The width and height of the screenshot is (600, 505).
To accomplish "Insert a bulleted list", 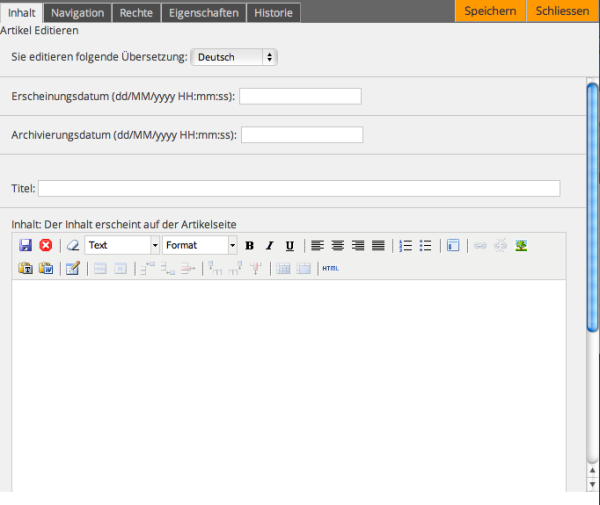I will click(425, 245).
